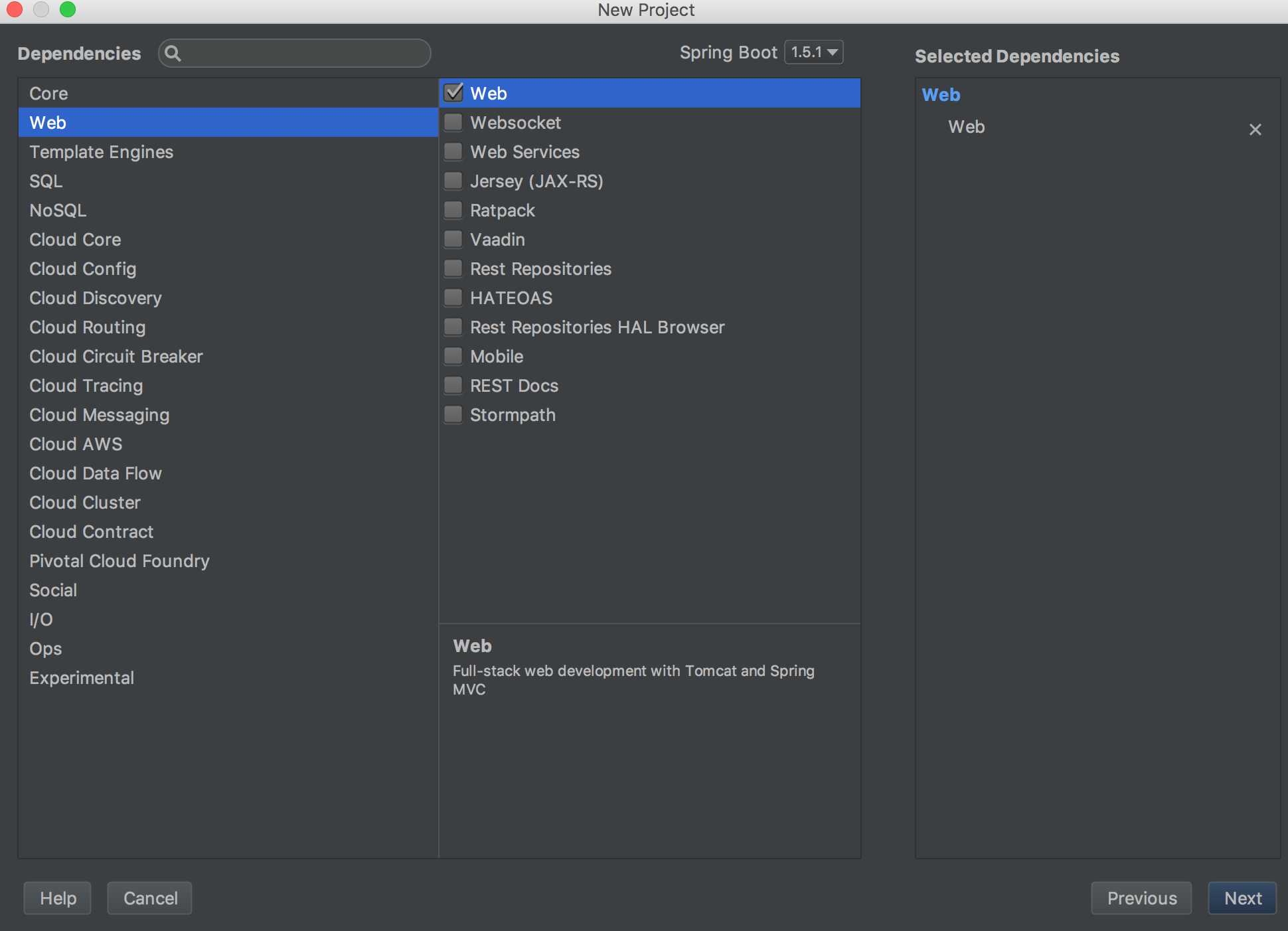Select Cloud Config category
The width and height of the screenshot is (1288, 931).
pos(228,268)
